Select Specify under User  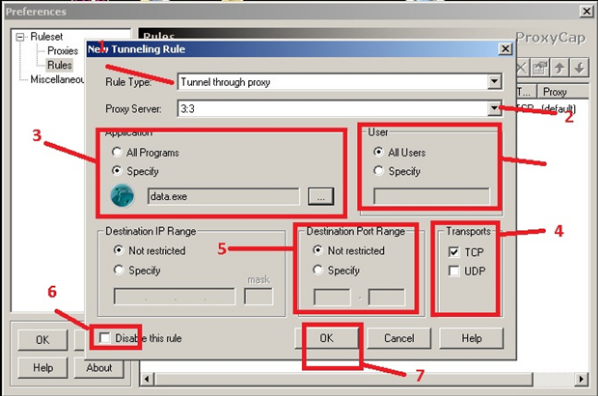coord(378,171)
